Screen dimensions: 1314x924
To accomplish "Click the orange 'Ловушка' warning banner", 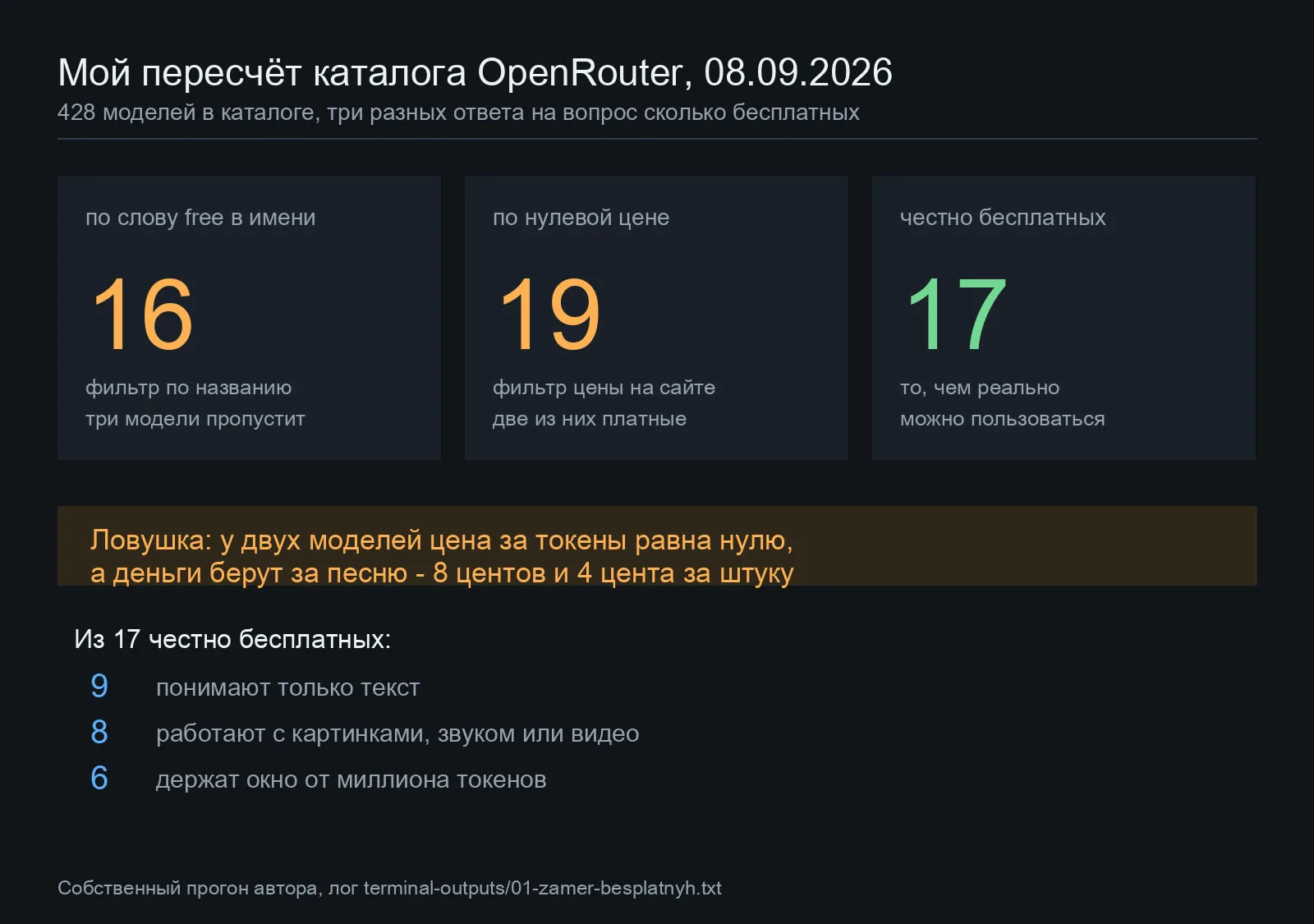I will coord(657,546).
